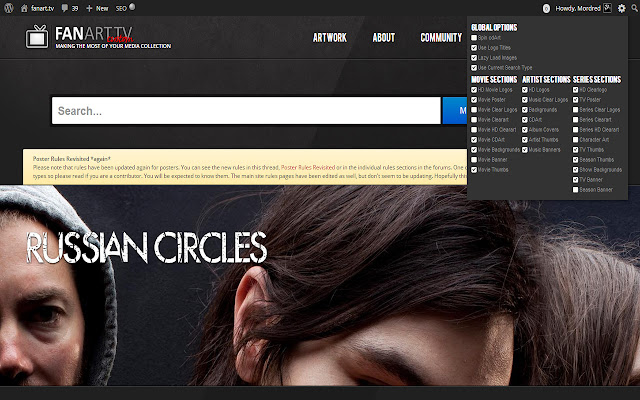Toggle Use Logo Titles checkbox
This screenshot has height=400, width=640.
pos(474,48)
